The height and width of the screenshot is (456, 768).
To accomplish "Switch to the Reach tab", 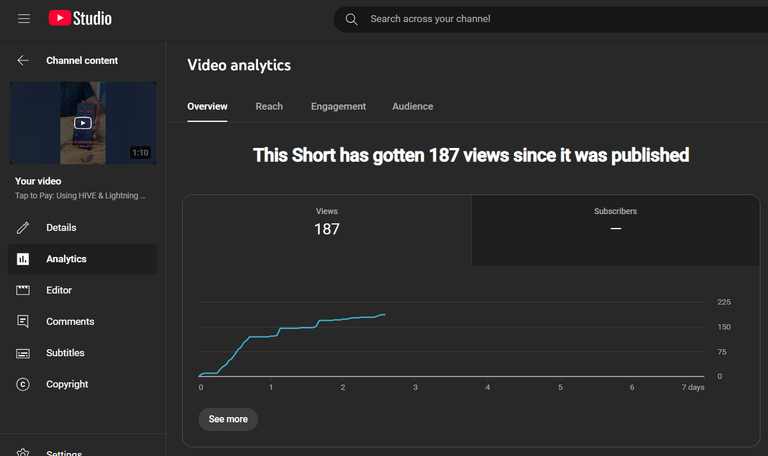I will pos(269,106).
